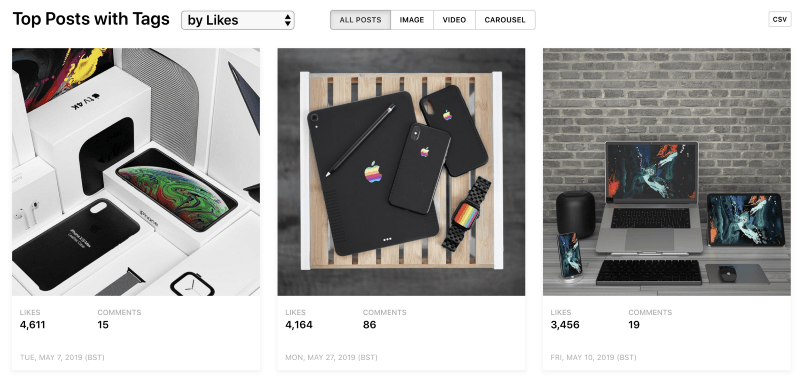800x381 pixels.
Task: Click the 19 comments count
Action: [x=634, y=325]
